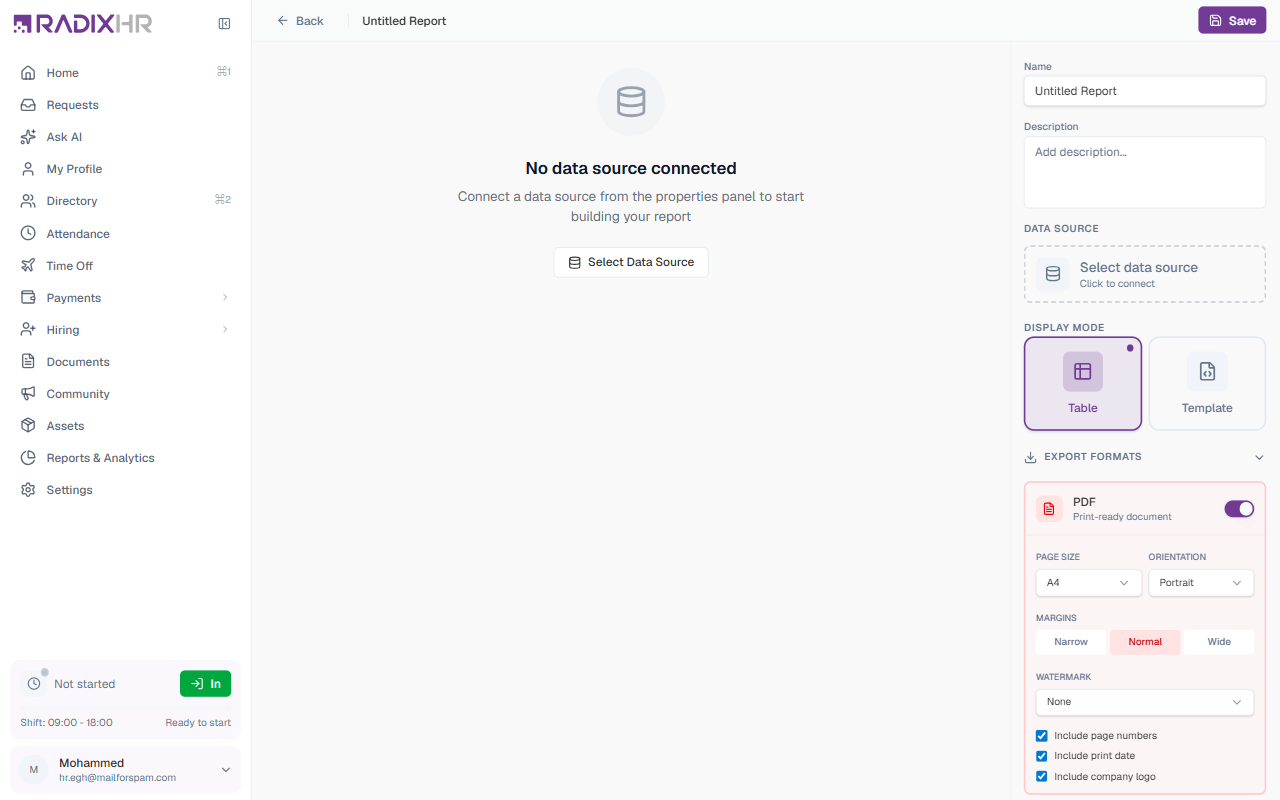Uncheck Include company logo
The width and height of the screenshot is (1280, 800).
tap(1042, 776)
